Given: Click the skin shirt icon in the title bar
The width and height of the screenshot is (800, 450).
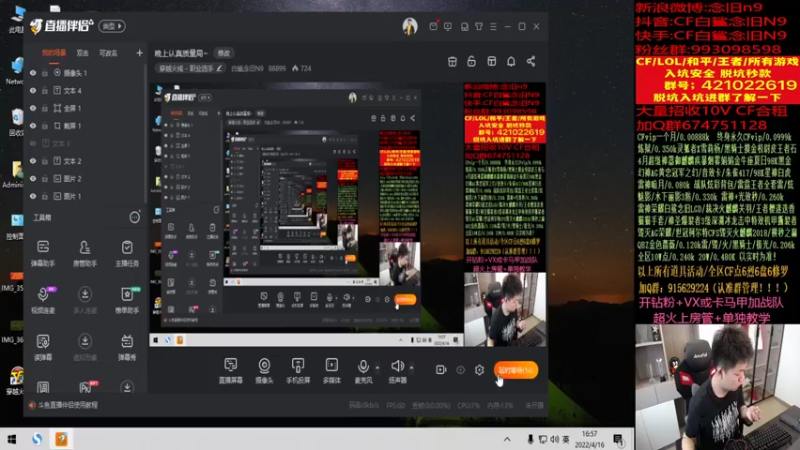Looking at the screenshot, I should (x=479, y=26).
